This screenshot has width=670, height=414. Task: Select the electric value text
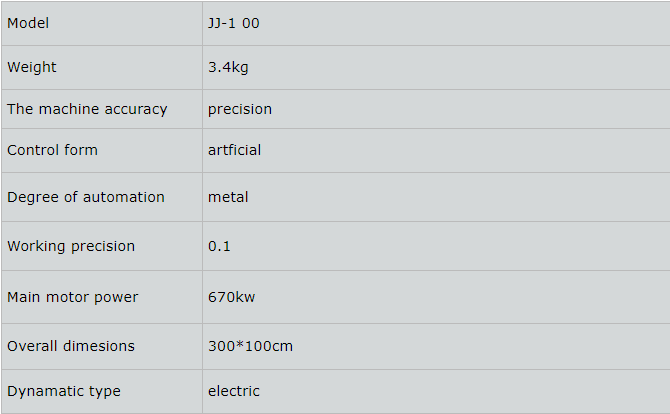(x=234, y=391)
